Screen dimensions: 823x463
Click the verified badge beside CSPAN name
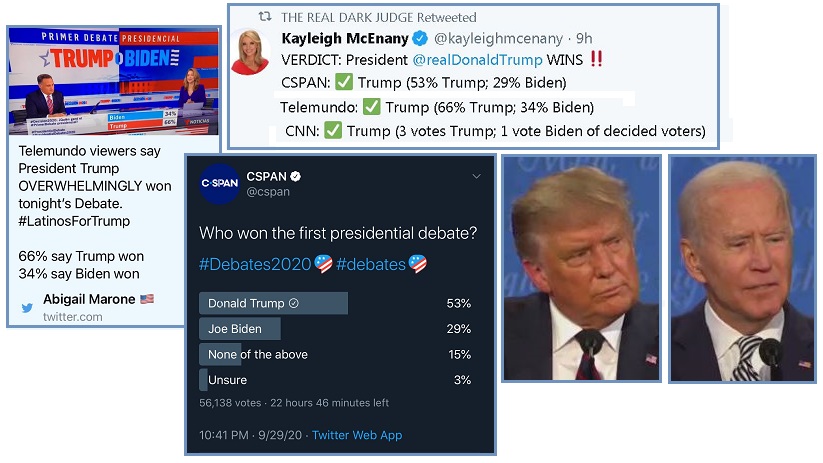(296, 177)
